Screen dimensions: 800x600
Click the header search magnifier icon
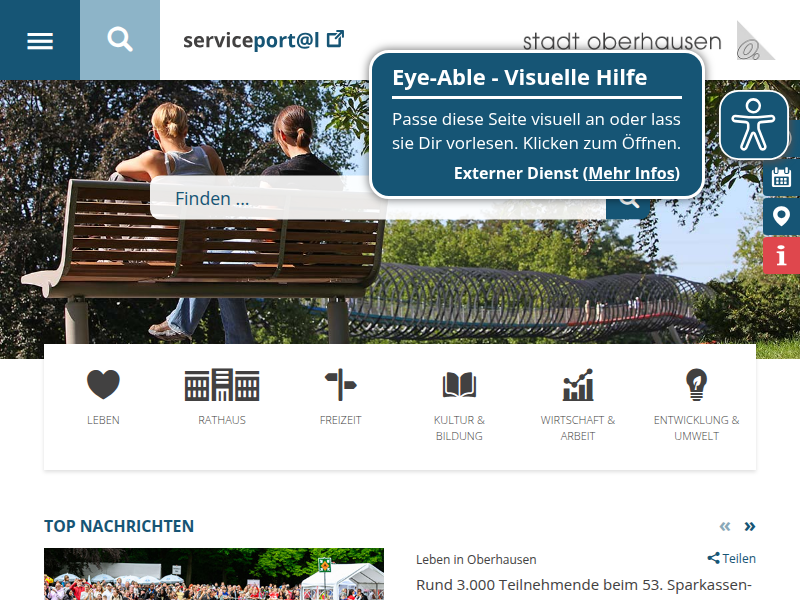(120, 40)
